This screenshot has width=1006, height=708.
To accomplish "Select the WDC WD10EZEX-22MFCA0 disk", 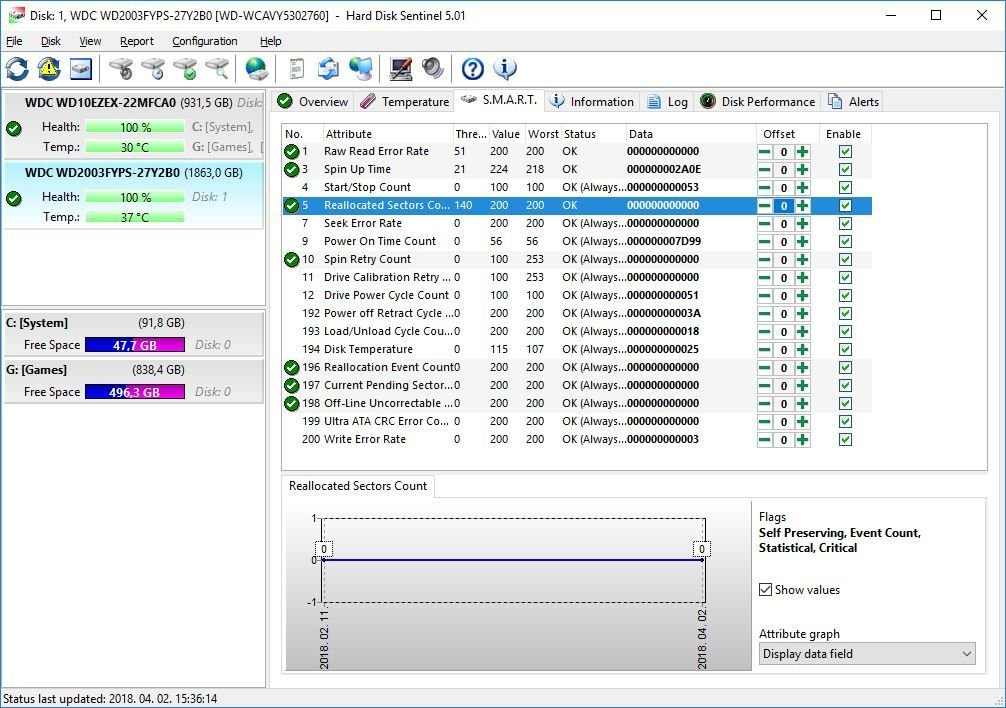I will point(100,102).
